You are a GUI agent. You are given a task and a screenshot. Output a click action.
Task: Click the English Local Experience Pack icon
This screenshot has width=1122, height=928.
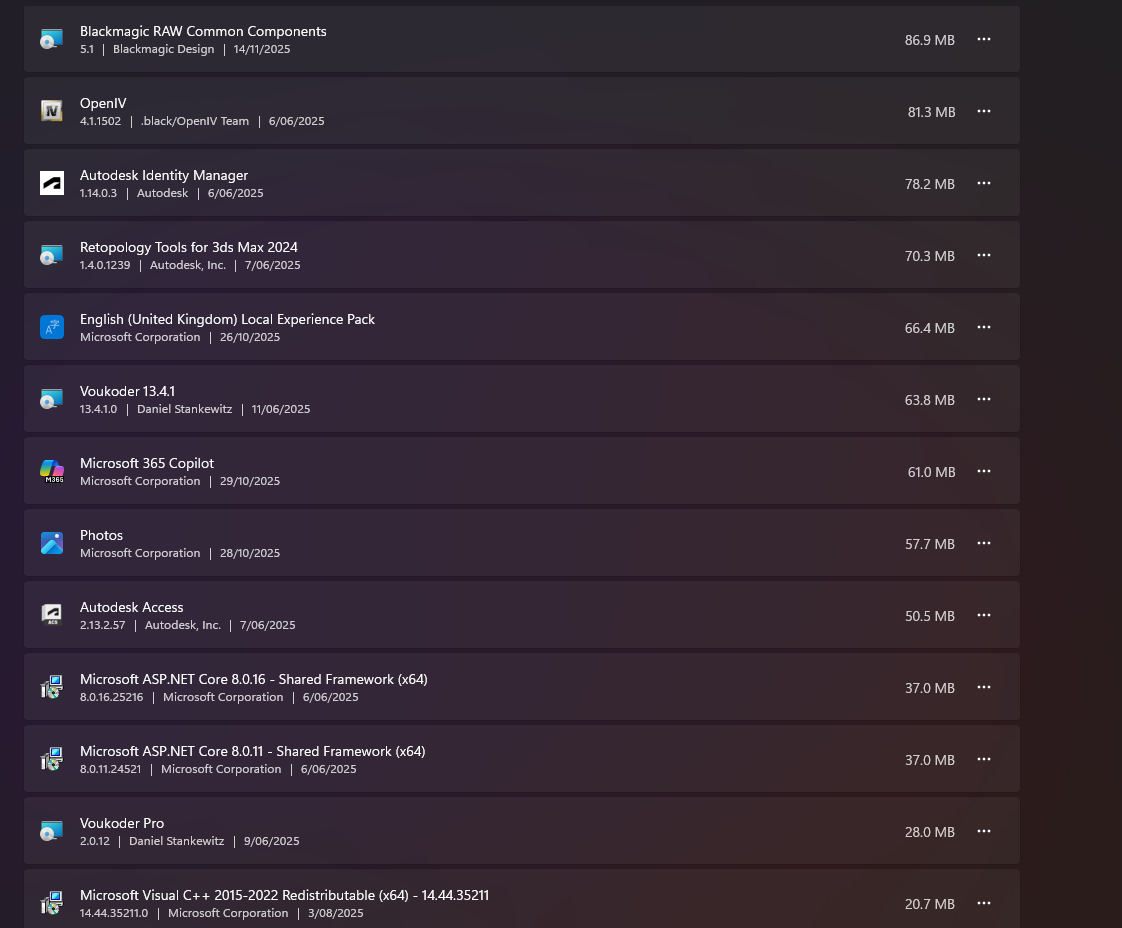pyautogui.click(x=52, y=327)
